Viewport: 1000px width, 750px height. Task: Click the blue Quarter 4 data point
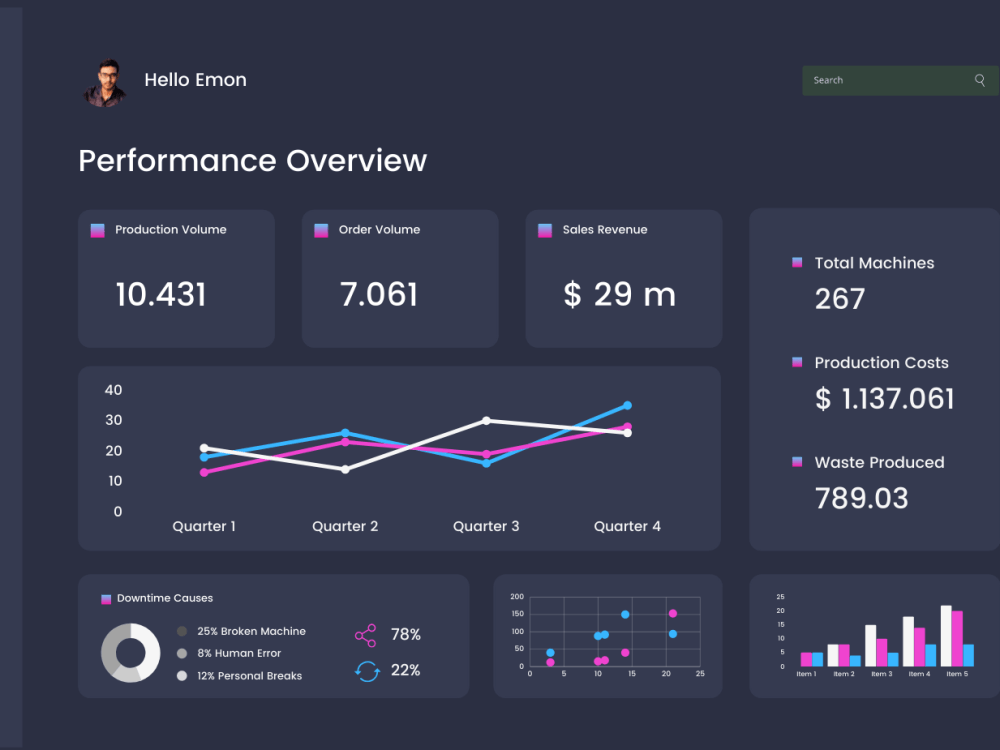tap(628, 406)
